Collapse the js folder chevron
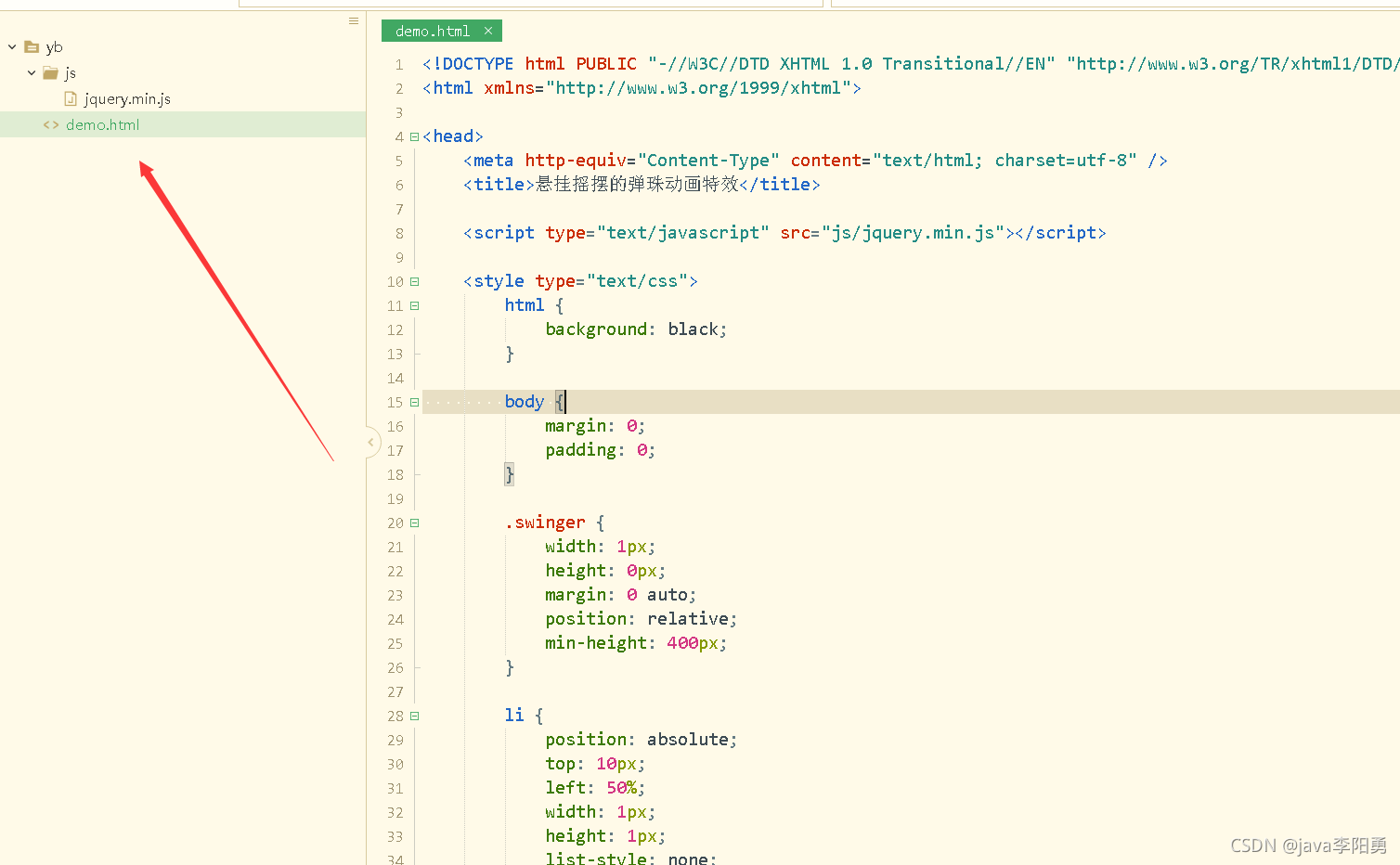This screenshot has height=865, width=1400. point(32,72)
